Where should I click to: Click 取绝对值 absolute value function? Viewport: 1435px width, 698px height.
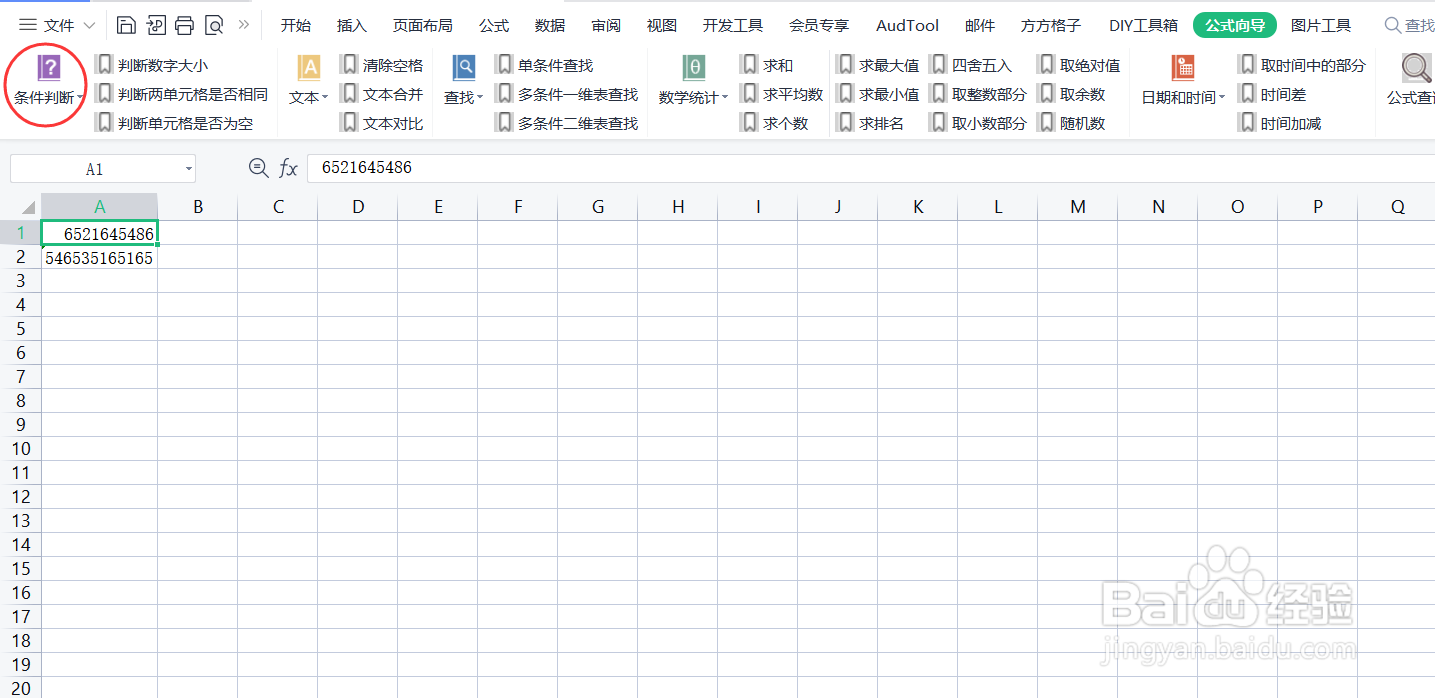[1079, 65]
